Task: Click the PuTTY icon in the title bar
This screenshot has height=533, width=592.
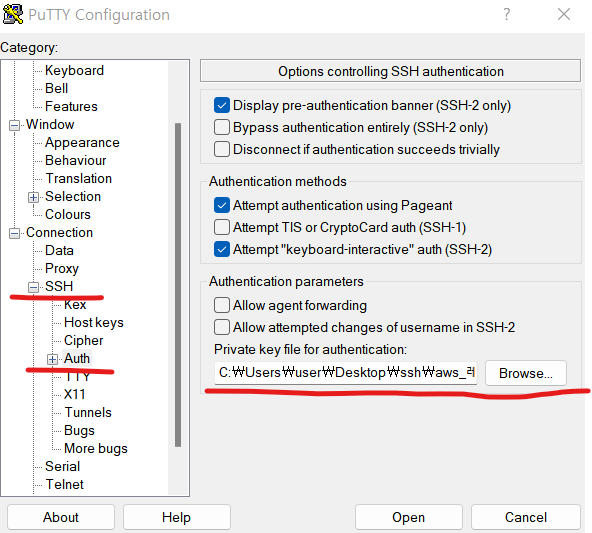Action: point(12,14)
